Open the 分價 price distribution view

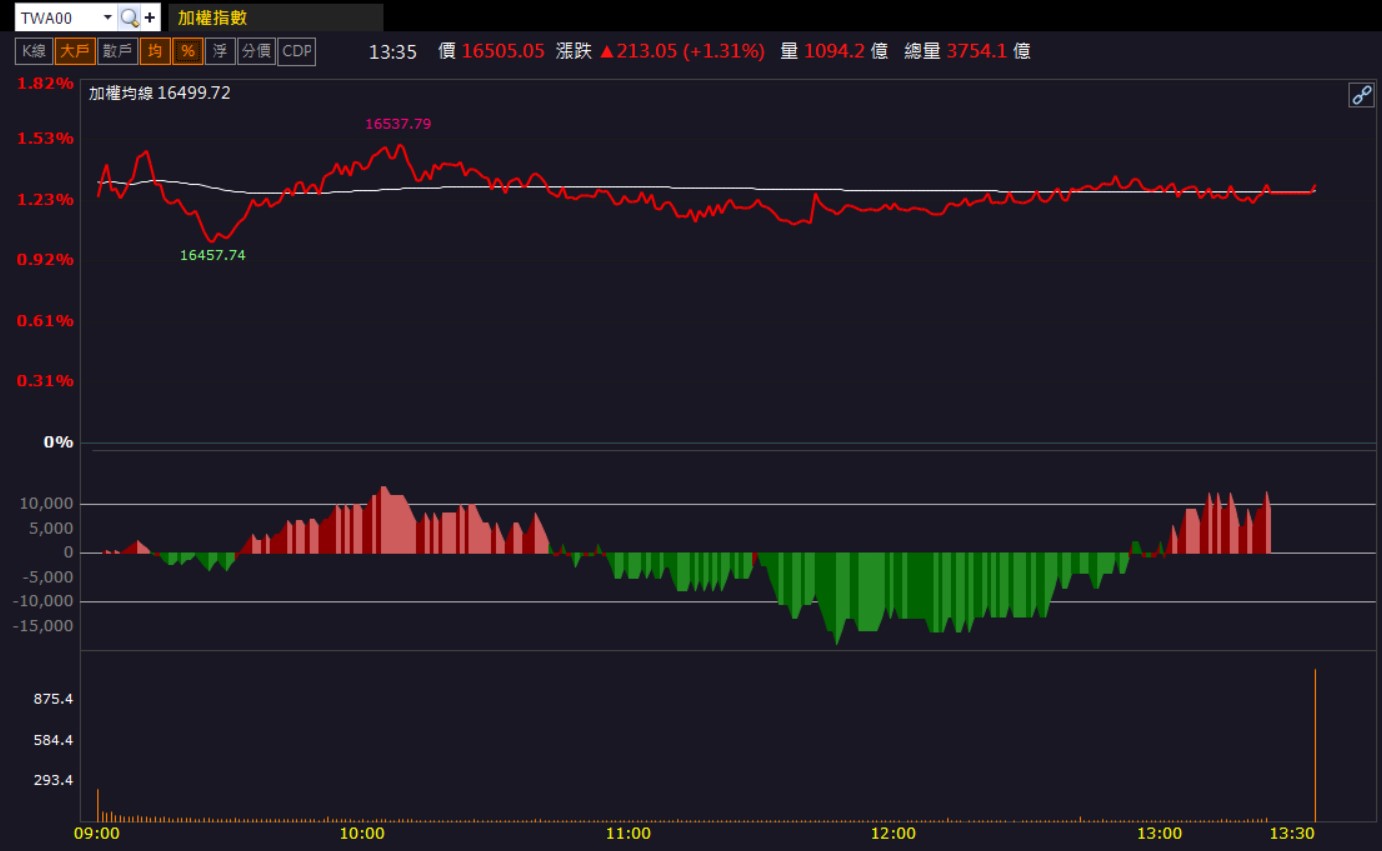(257, 51)
